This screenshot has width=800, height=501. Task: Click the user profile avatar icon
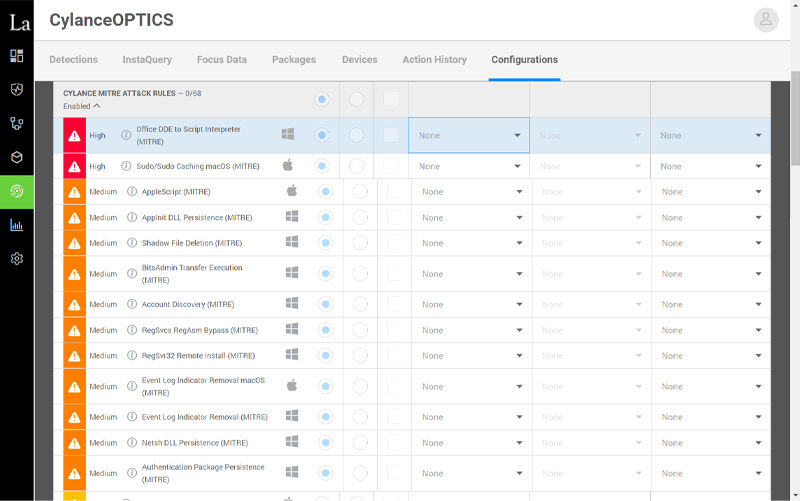coord(766,20)
